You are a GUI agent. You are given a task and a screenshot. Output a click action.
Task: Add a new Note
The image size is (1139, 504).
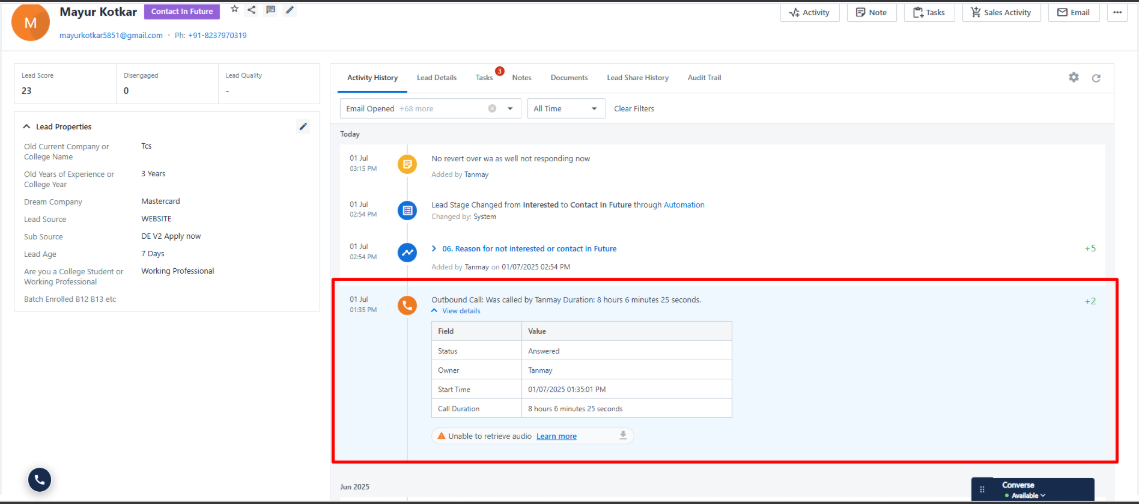coord(872,12)
